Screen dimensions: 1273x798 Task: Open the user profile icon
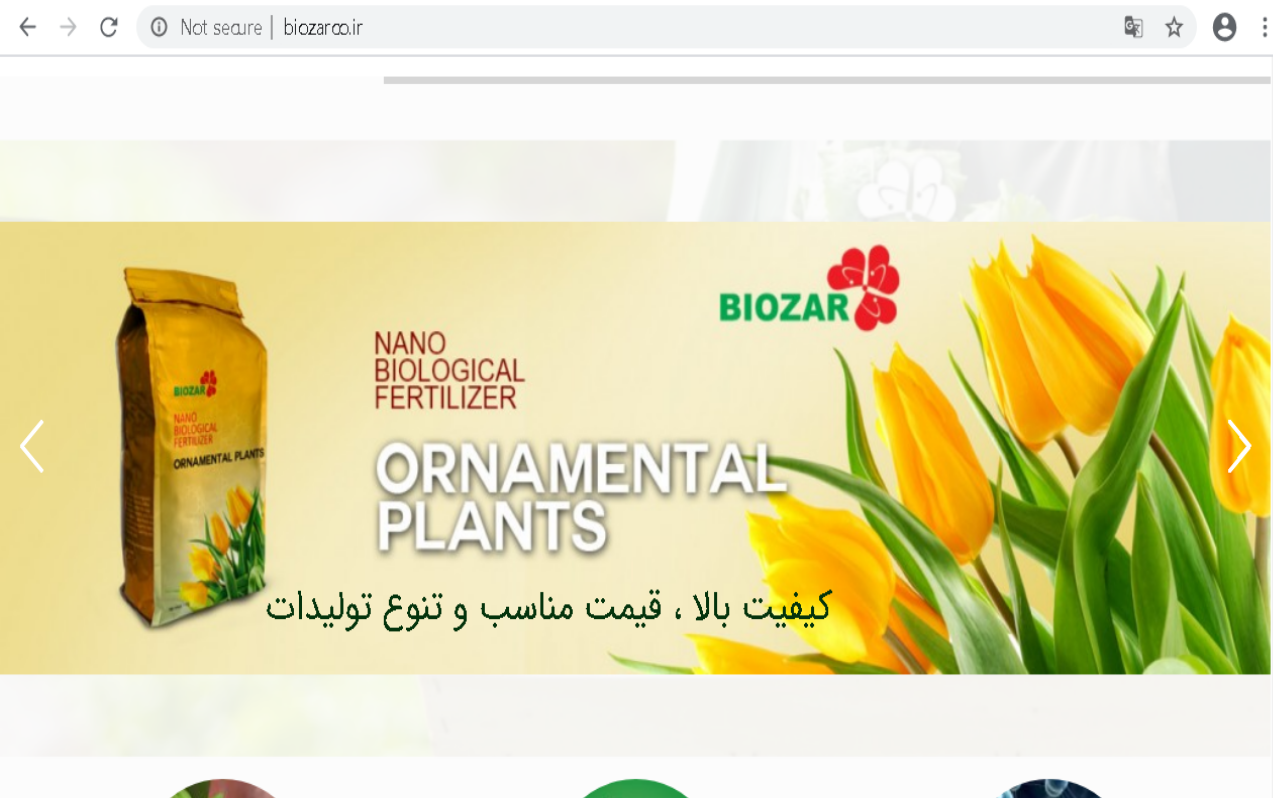click(1224, 27)
